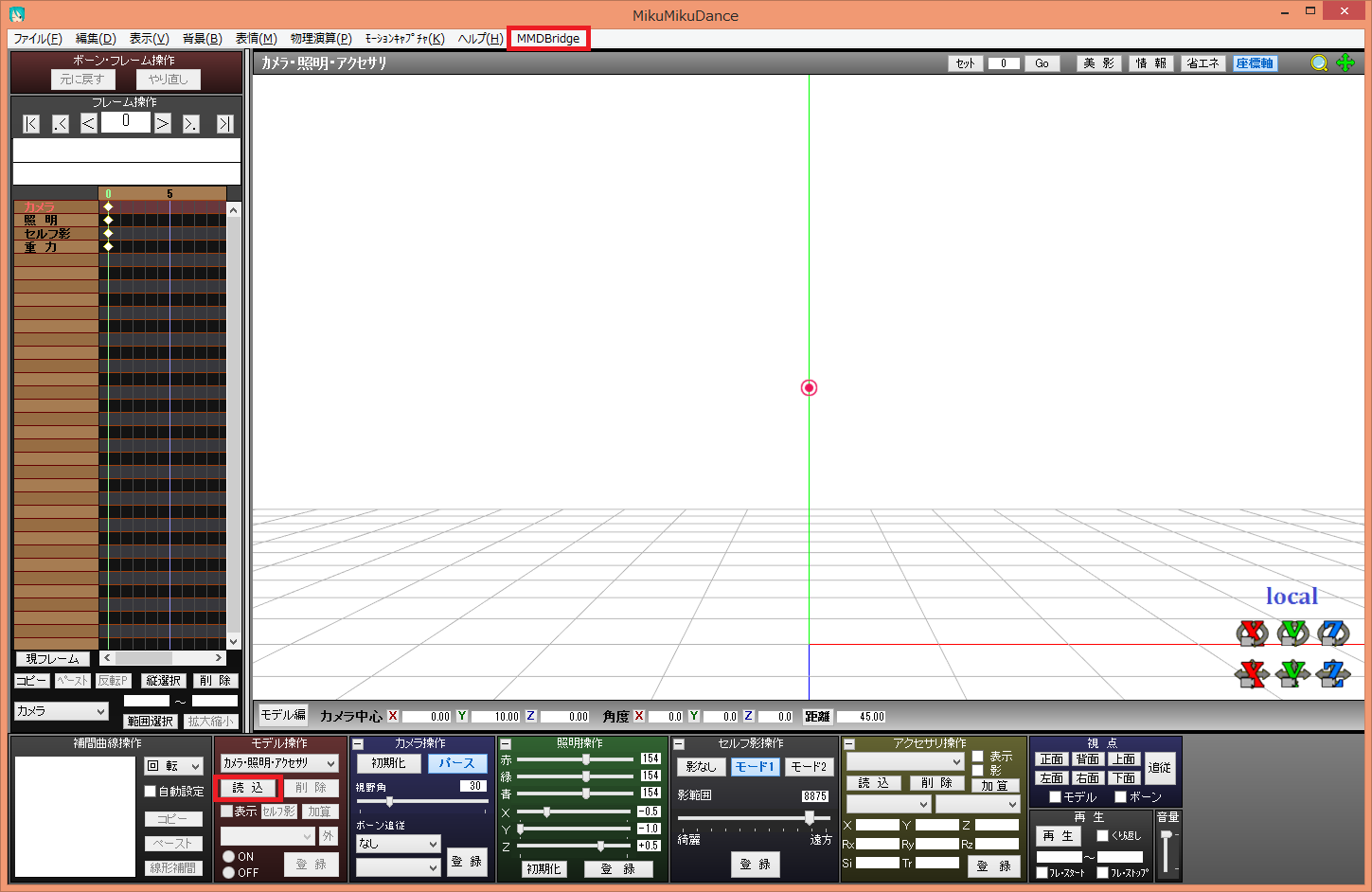This screenshot has height=892, width=1372.
Task: Click the blue Z move-axis icon
Action: [1333, 673]
